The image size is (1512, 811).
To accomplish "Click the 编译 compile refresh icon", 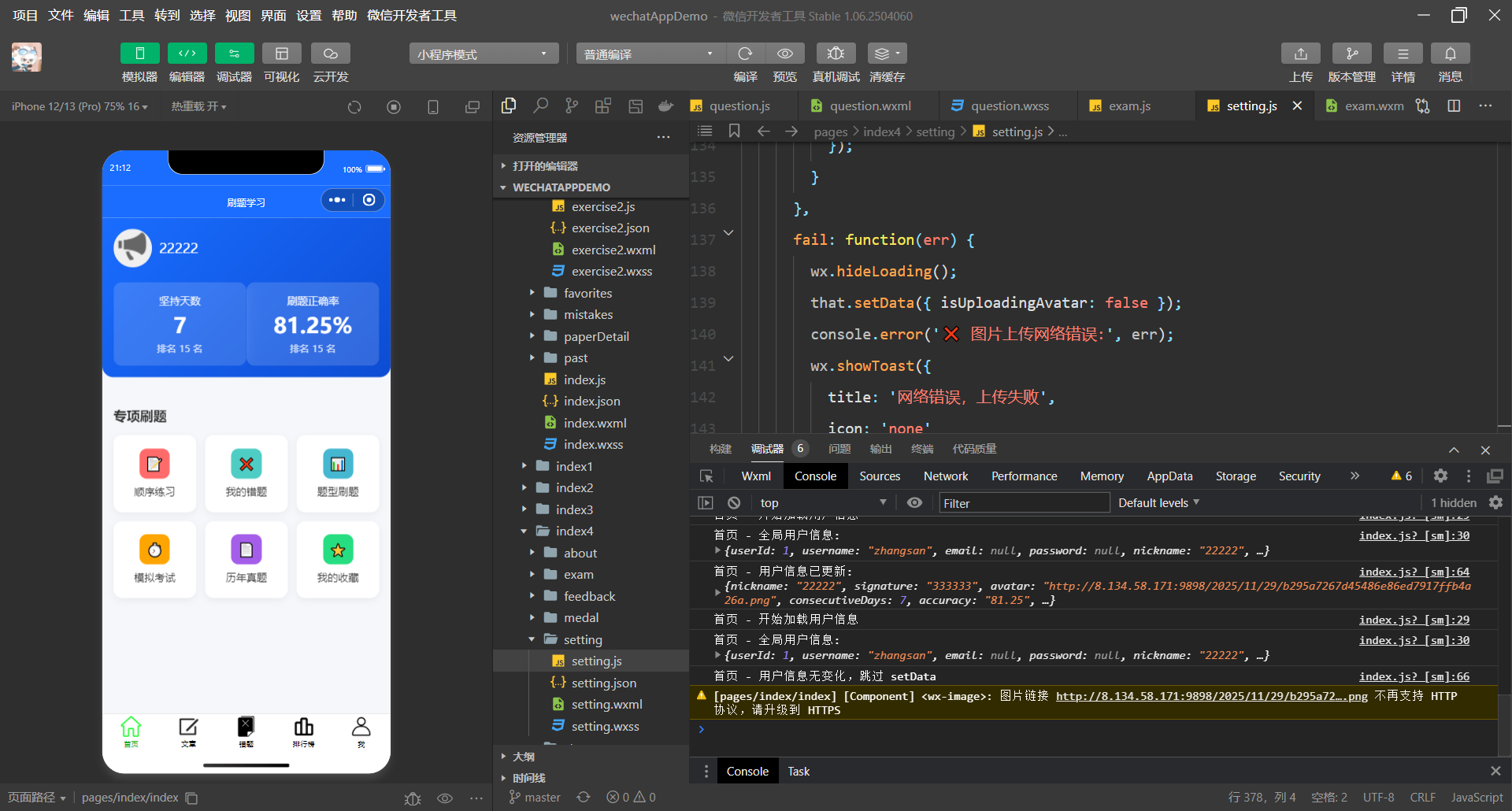I will (x=745, y=54).
